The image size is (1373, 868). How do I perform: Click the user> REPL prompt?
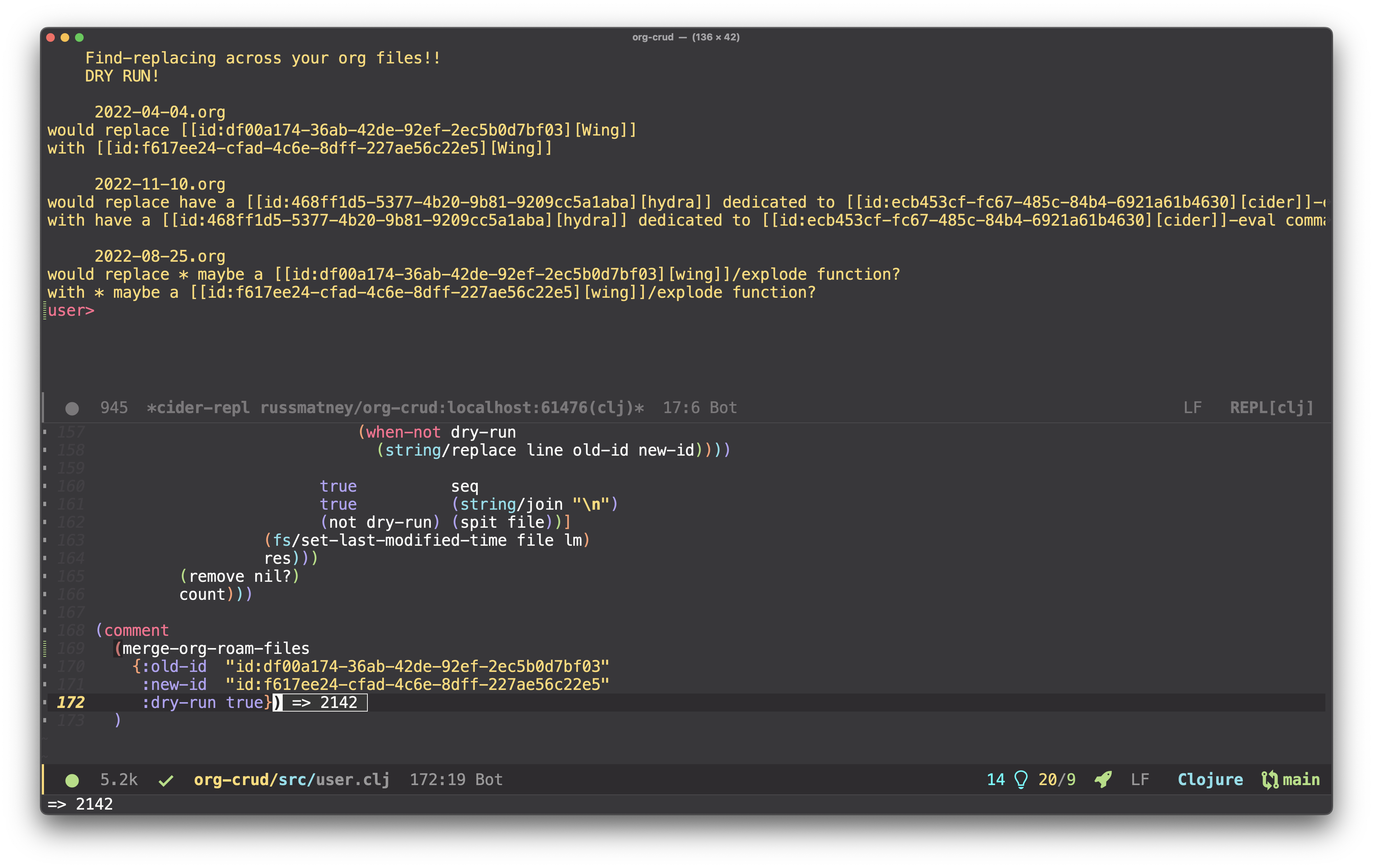click(71, 311)
